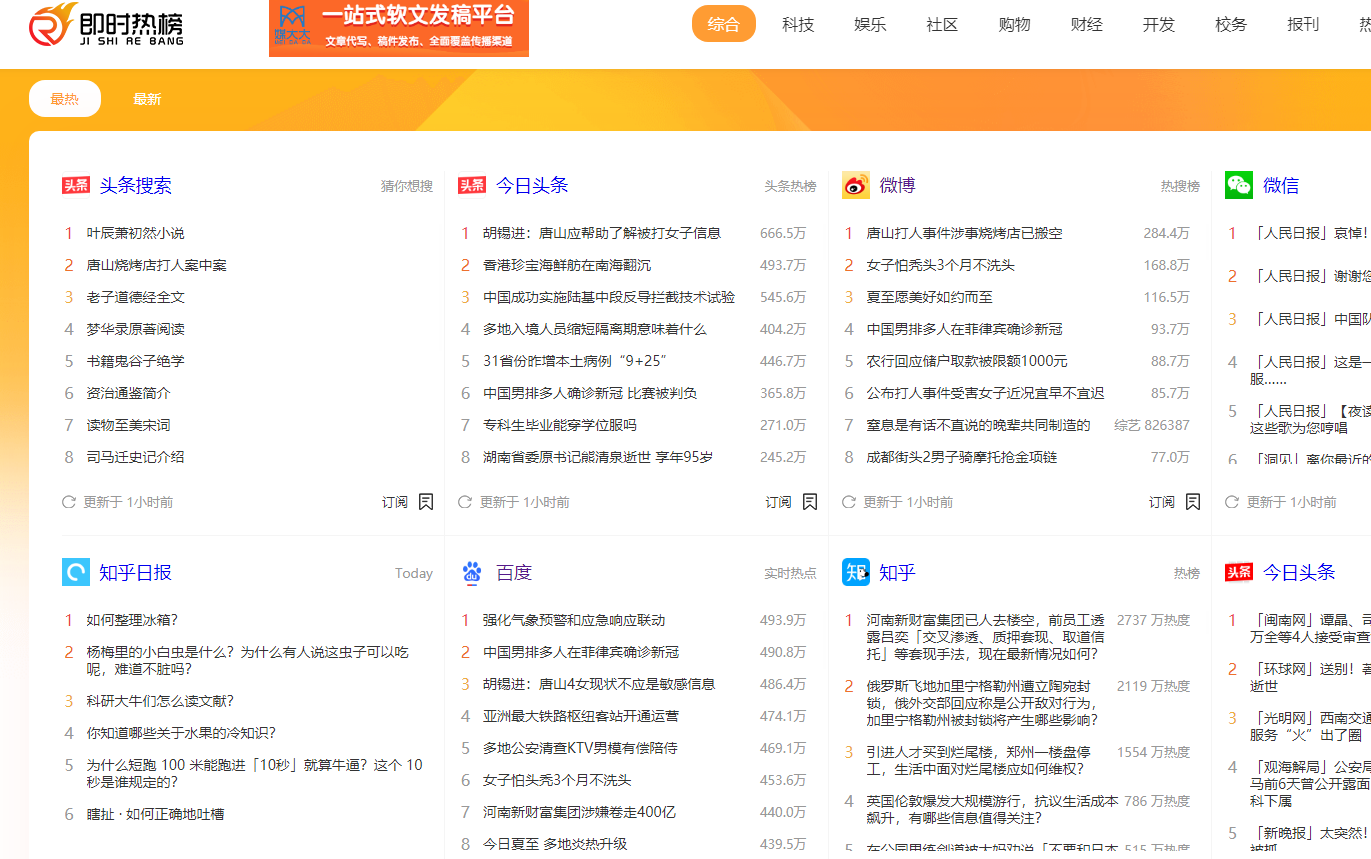Refresh the 头条搜索 list via reload icon

pos(69,502)
